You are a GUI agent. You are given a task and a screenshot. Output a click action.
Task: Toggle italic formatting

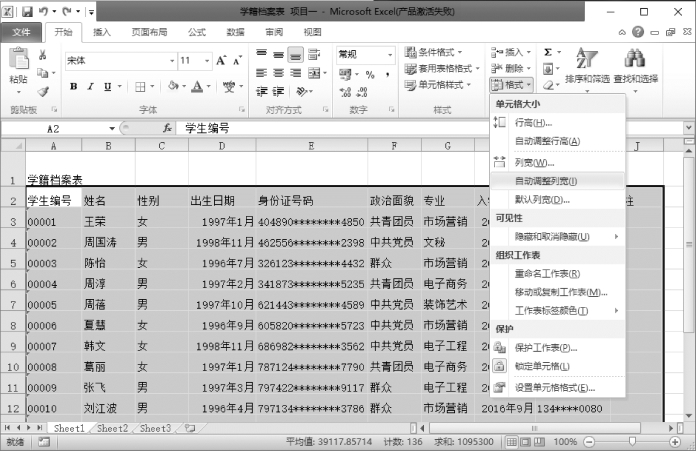pyautogui.click(x=91, y=86)
